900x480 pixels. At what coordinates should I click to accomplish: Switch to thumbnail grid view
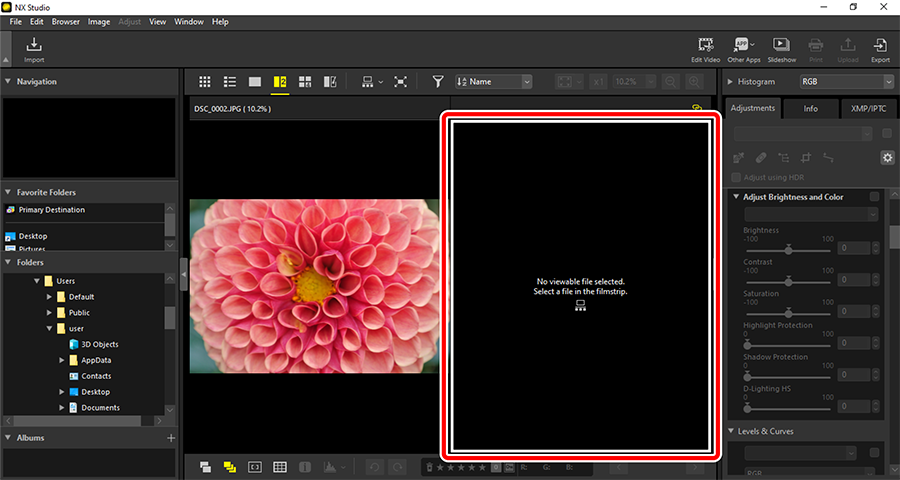pyautogui.click(x=205, y=82)
